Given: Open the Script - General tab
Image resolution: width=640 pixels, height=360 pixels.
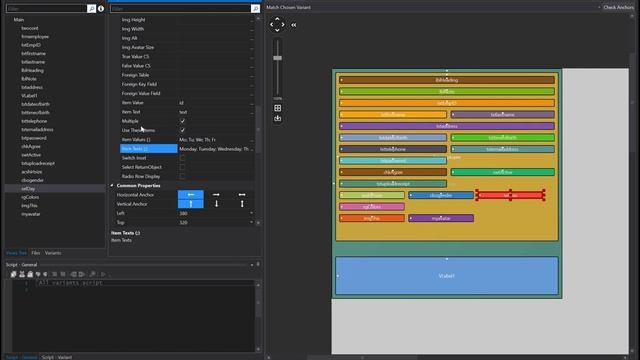Looking at the screenshot, I should (x=22, y=357).
